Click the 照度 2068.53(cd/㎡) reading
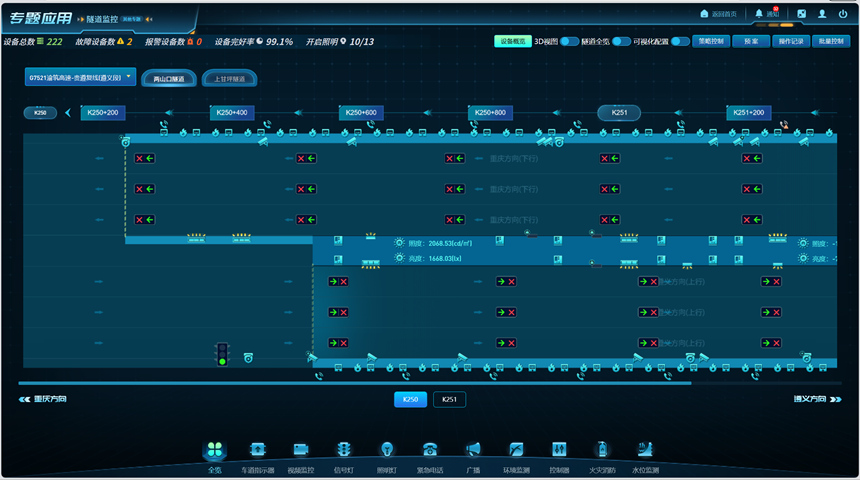 click(440, 243)
